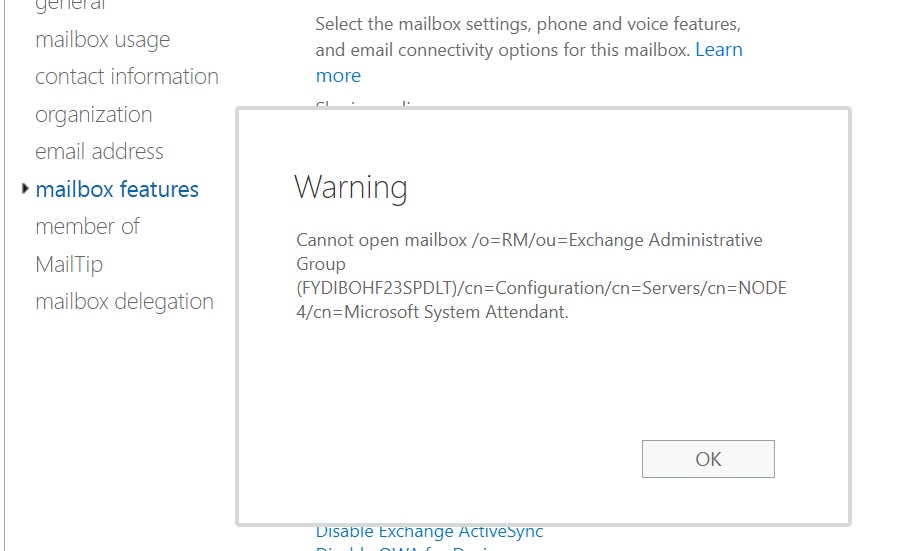Switch to the MailTip section

[x=69, y=264]
